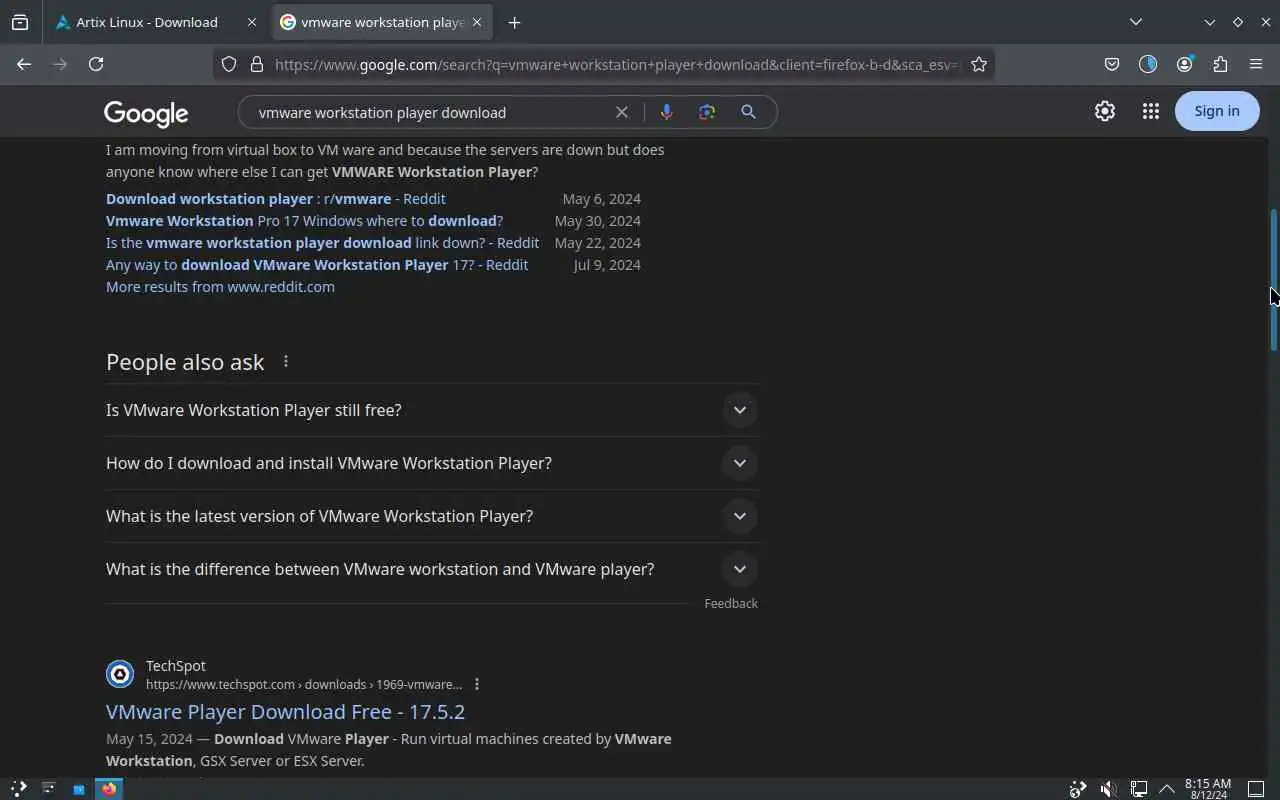Open the virtual desktop pager in taskbar
The image size is (1280, 800).
tap(48, 788)
